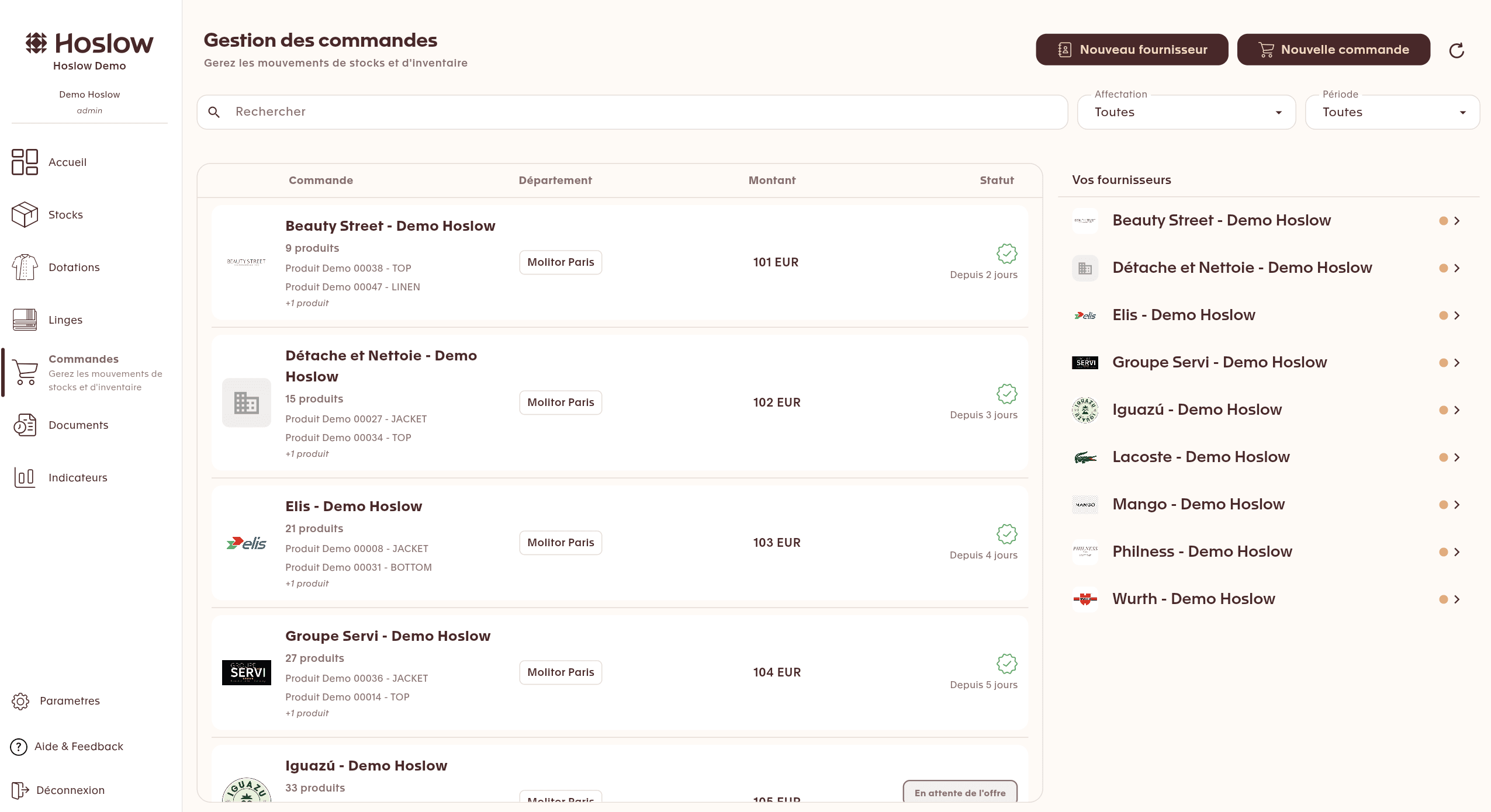This screenshot has width=1491, height=812.
Task: Click Nouveau fournisseur button
Action: pyautogui.click(x=1132, y=50)
